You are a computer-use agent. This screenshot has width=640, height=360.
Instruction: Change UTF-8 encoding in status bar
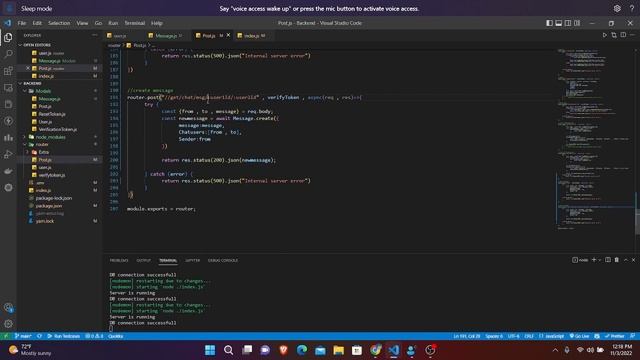point(513,336)
